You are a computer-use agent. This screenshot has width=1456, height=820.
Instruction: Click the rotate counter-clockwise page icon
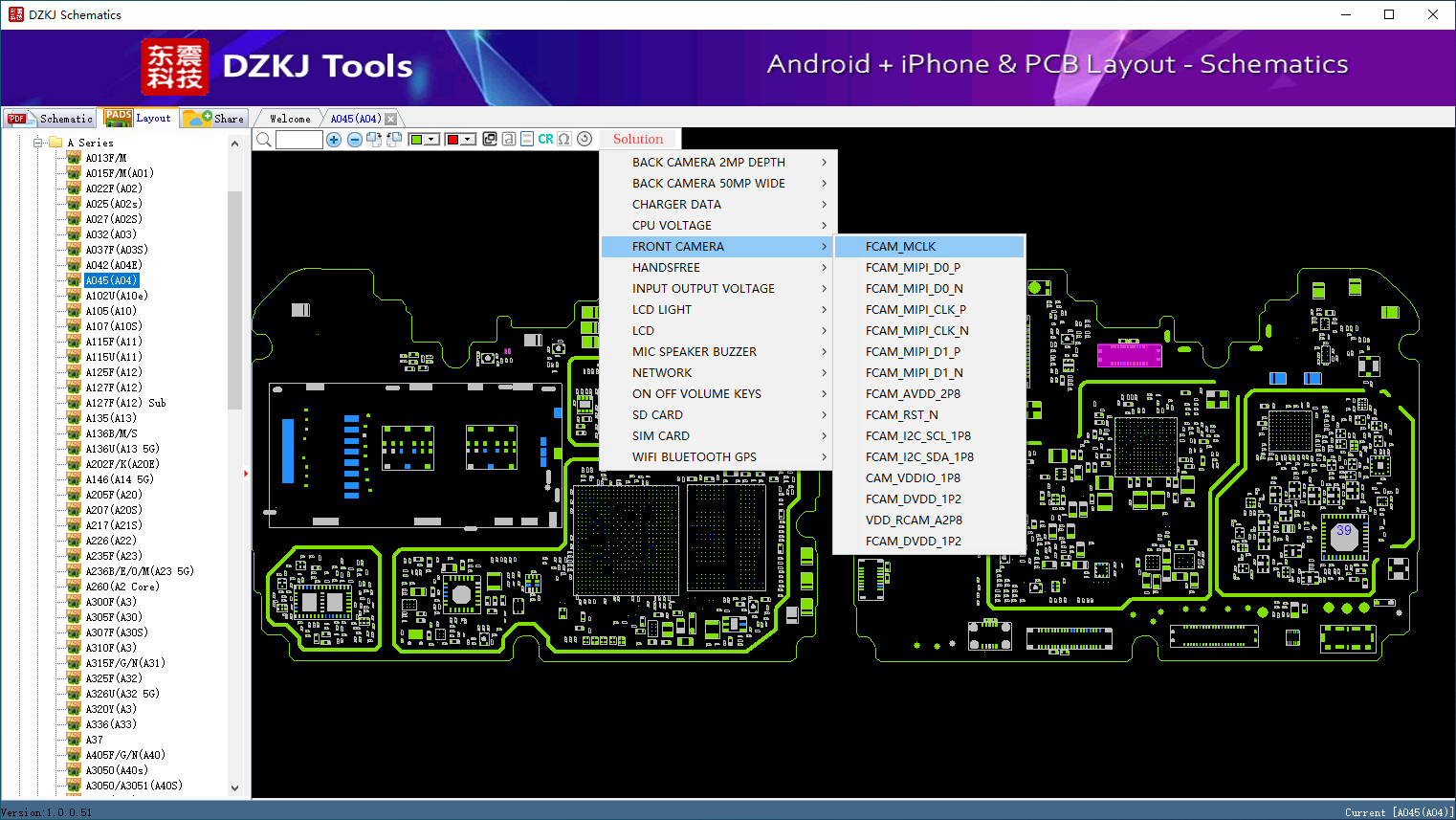pyautogui.click(x=394, y=140)
